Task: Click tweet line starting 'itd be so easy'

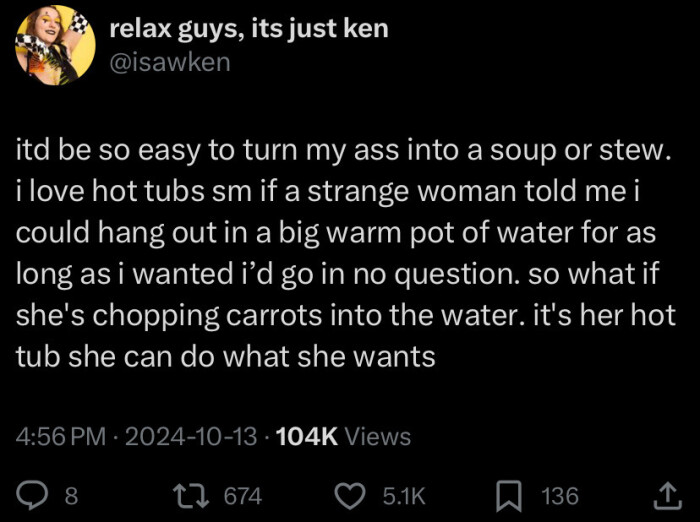Action: click(x=344, y=150)
